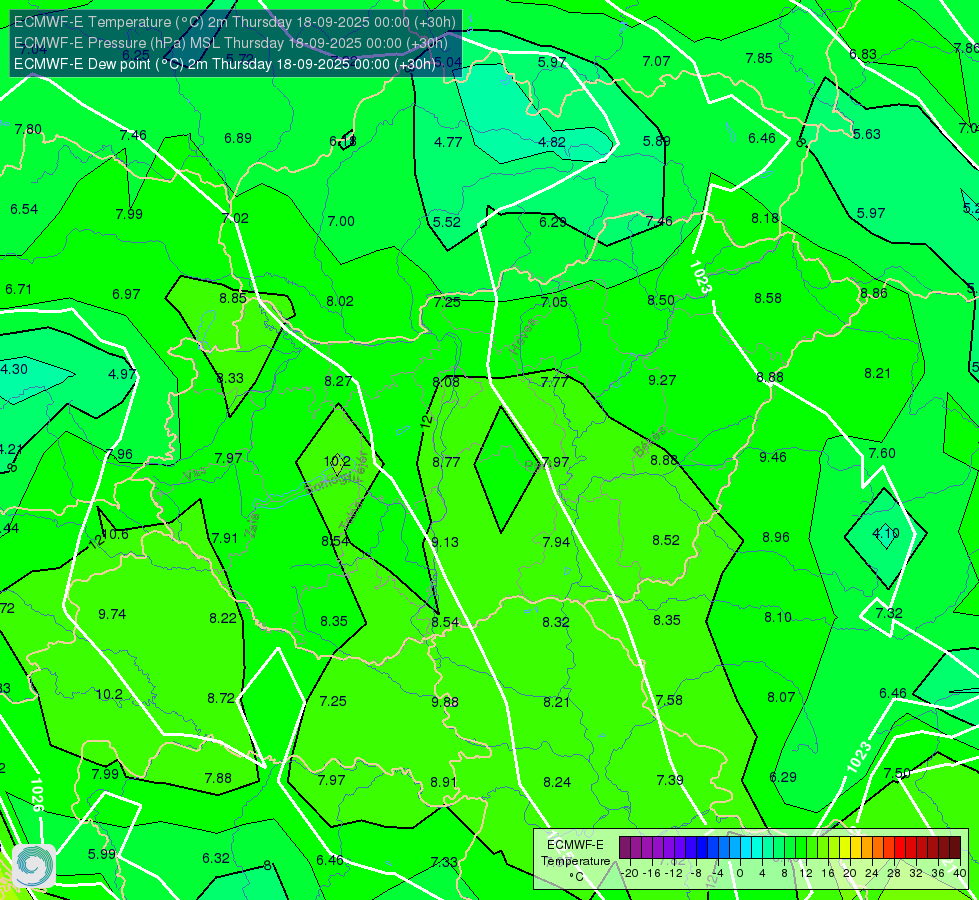The width and height of the screenshot is (979, 900).
Task: Click the map value 8.24
Action: (556, 783)
